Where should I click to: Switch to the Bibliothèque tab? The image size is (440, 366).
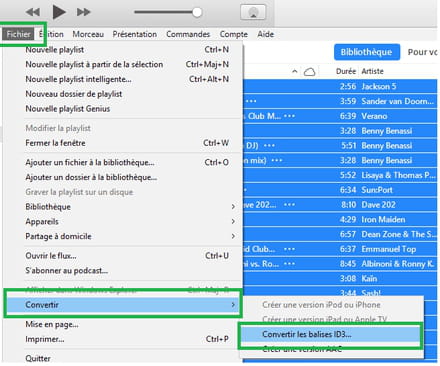[367, 52]
